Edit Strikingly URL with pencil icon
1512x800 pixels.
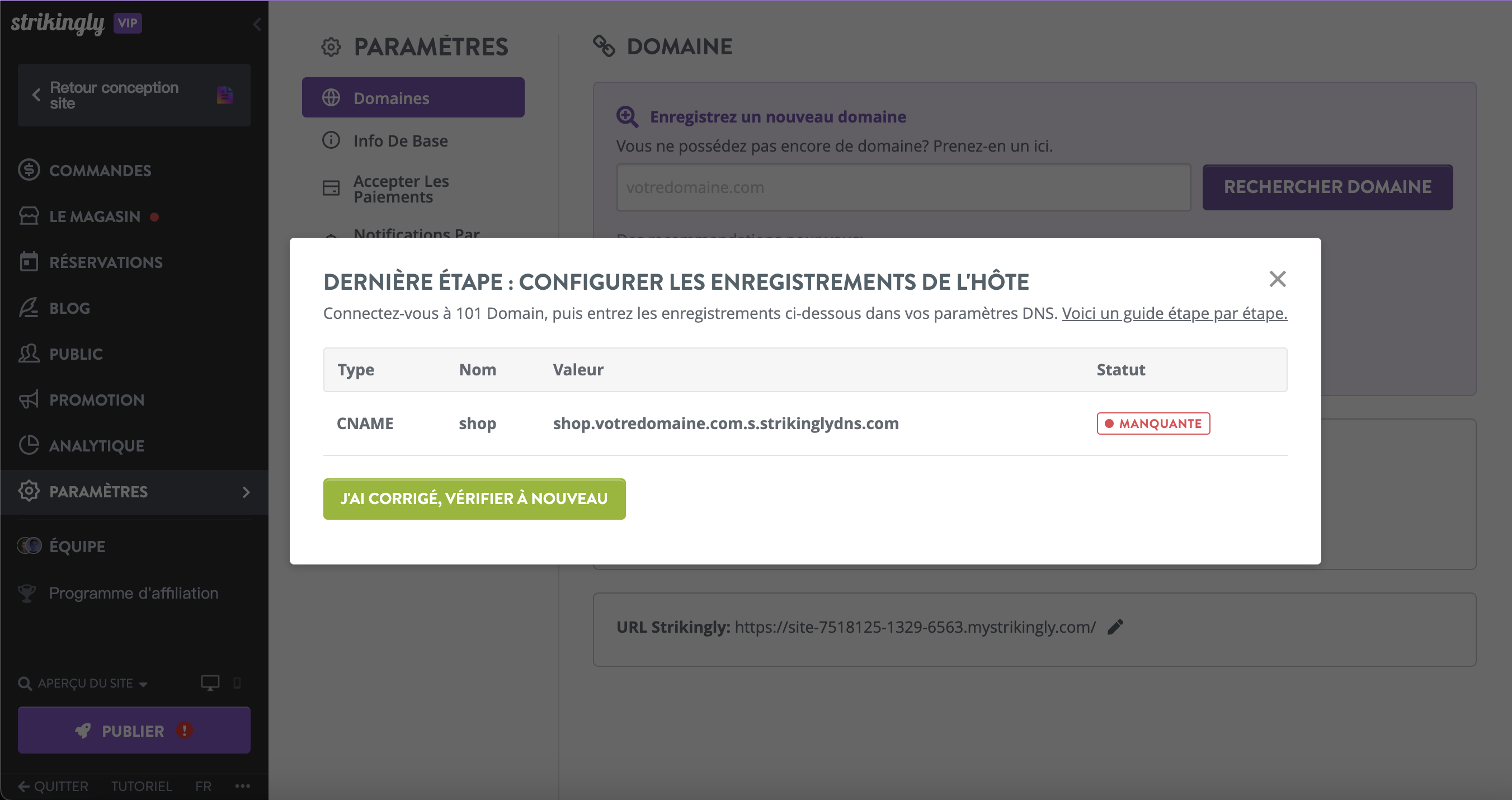pos(1115,627)
